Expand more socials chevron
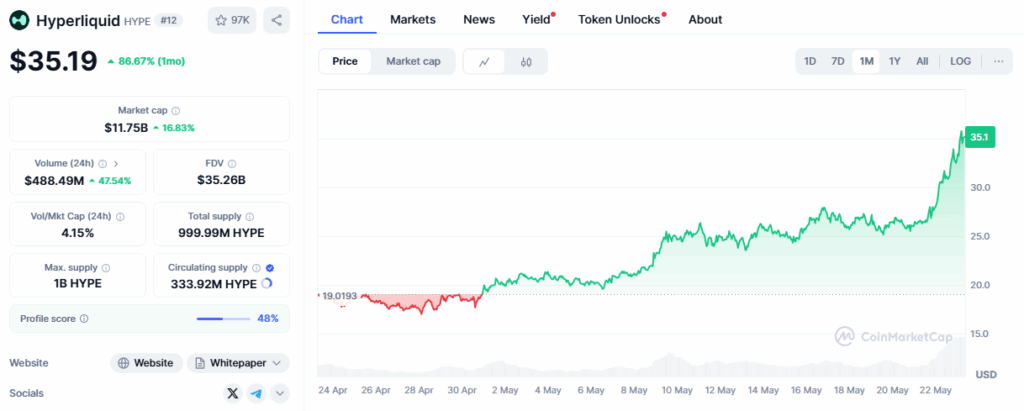 coord(280,393)
